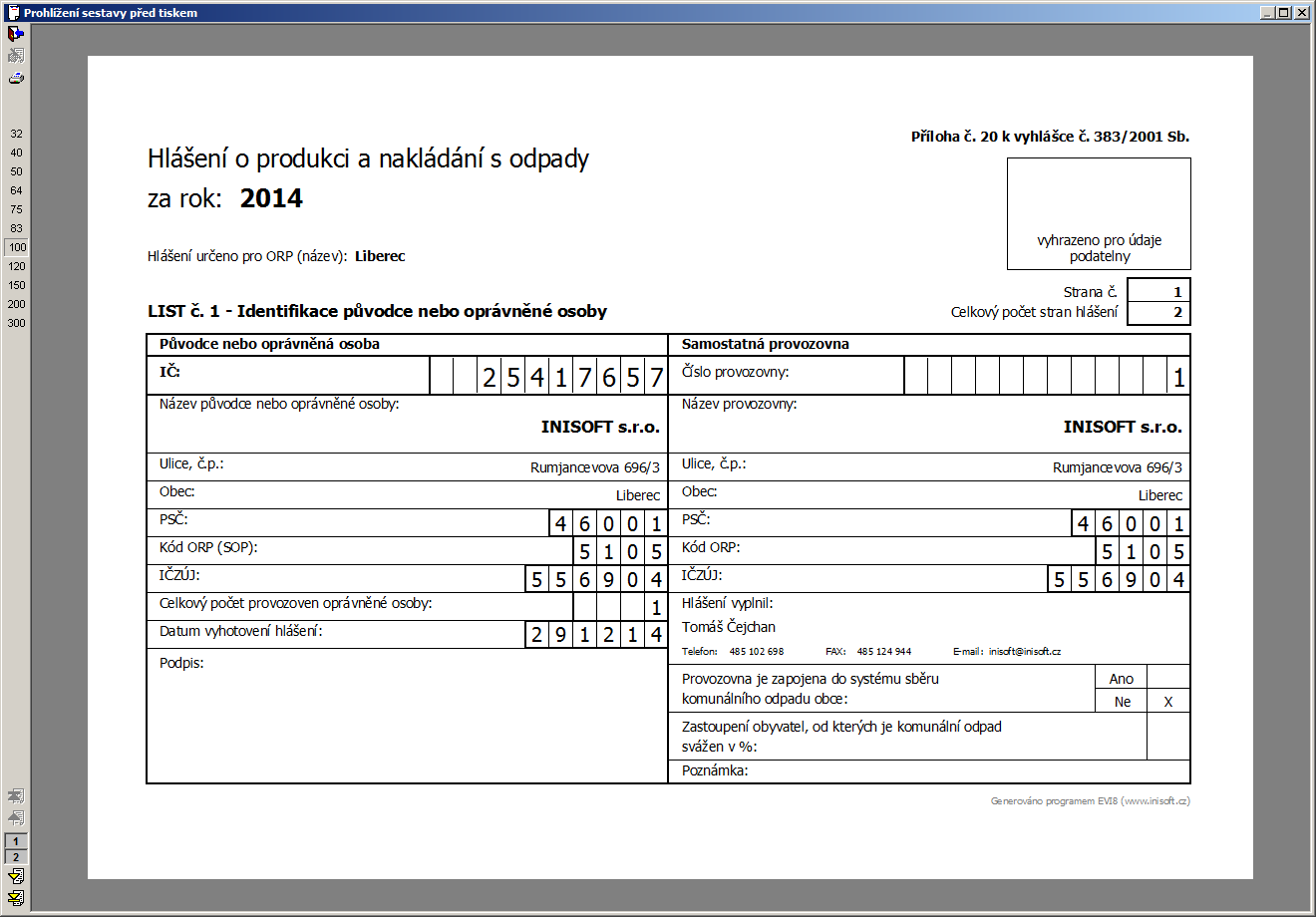
Task: Click the ORP name 'Liberec' in header line
Action: (380, 256)
